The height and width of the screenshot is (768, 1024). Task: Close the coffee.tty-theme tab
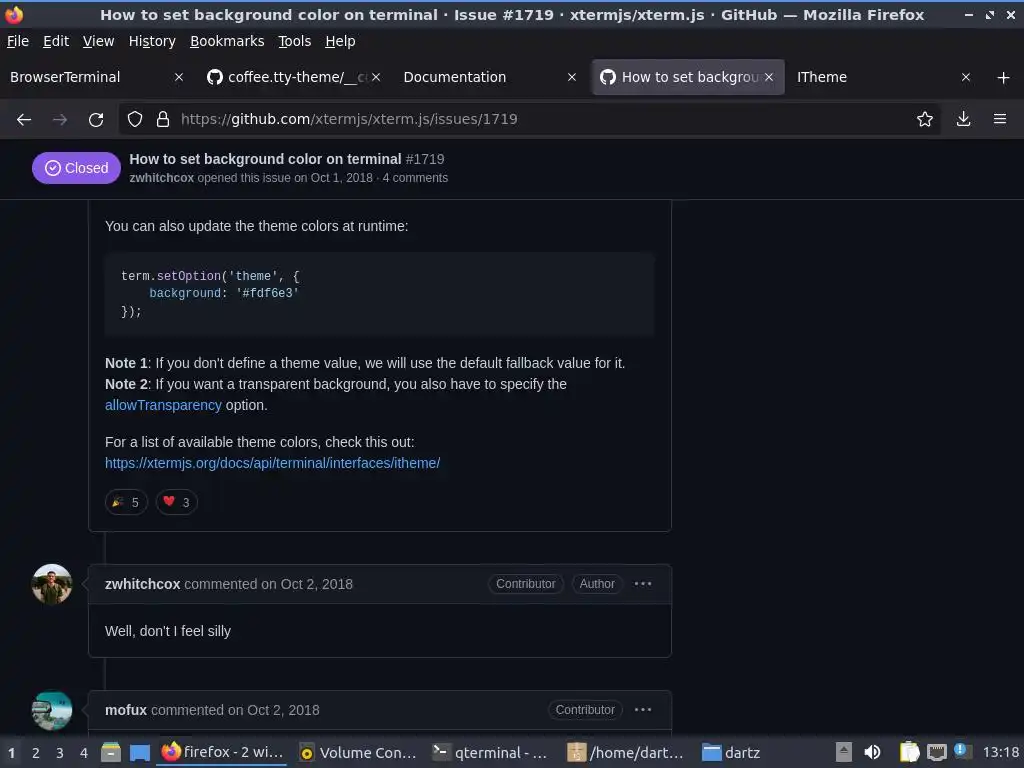pyautogui.click(x=376, y=77)
